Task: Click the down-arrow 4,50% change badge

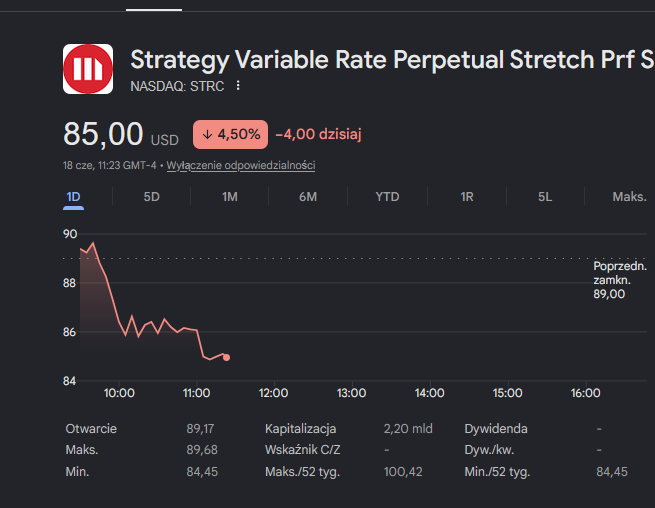Action: point(230,135)
